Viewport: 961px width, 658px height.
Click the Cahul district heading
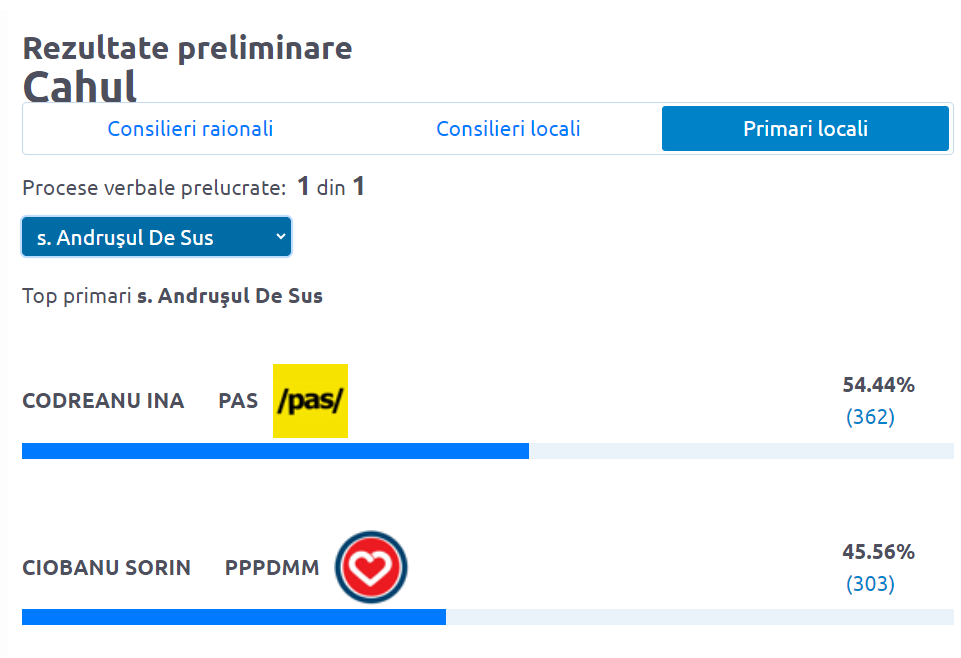pos(80,86)
